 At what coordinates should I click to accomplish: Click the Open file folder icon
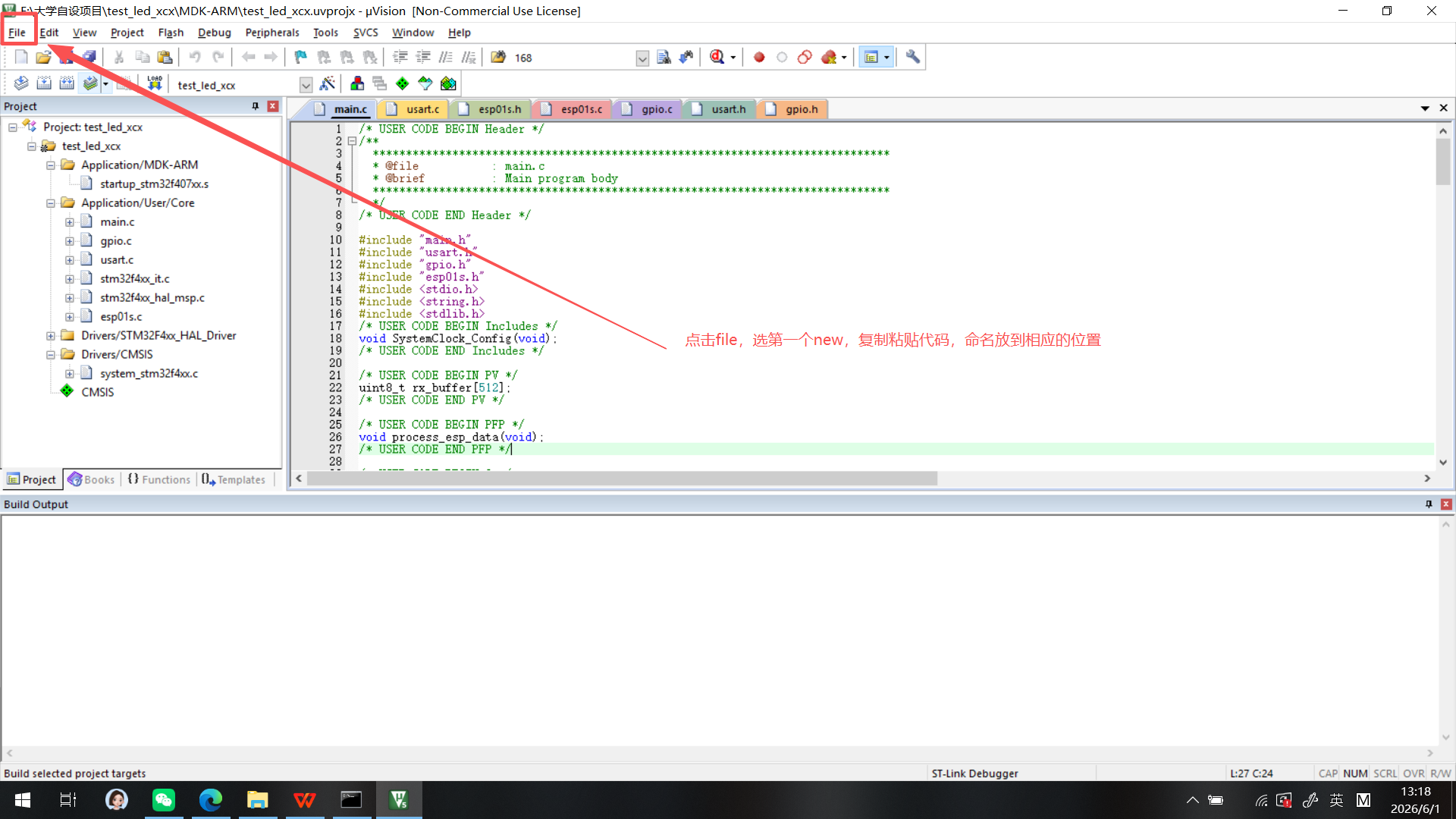pyautogui.click(x=43, y=57)
